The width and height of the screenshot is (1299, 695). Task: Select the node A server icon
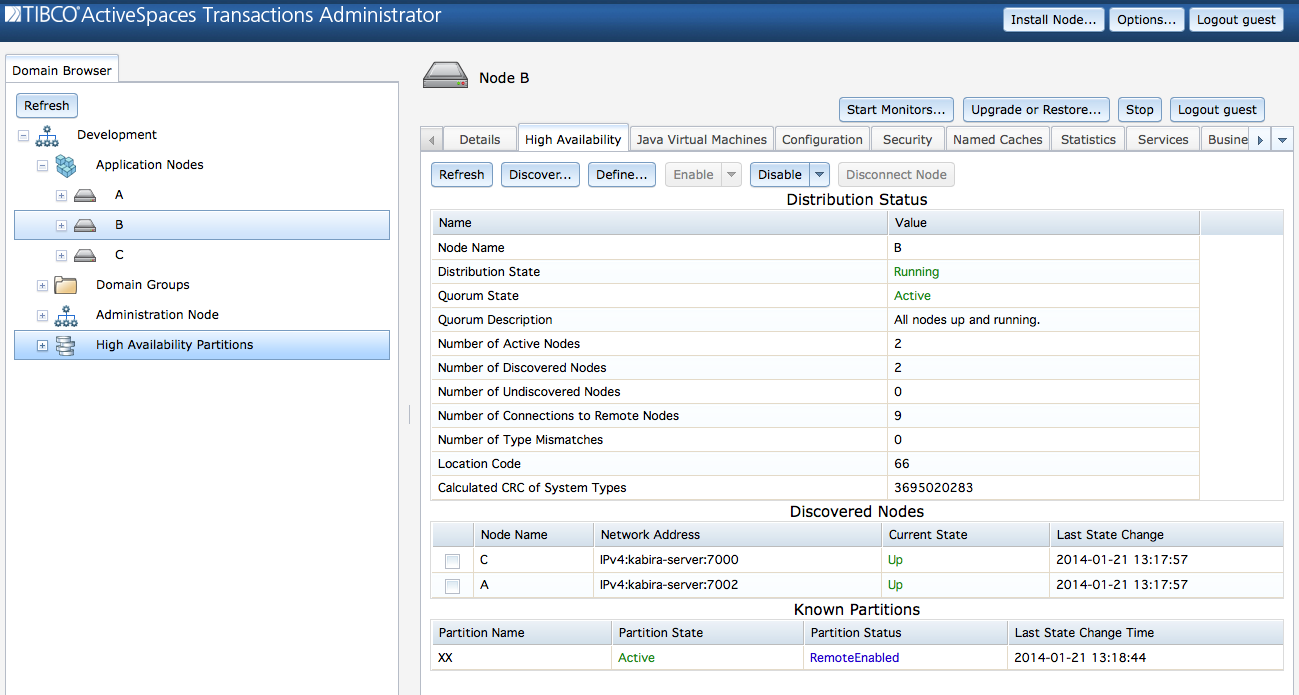(x=85, y=195)
